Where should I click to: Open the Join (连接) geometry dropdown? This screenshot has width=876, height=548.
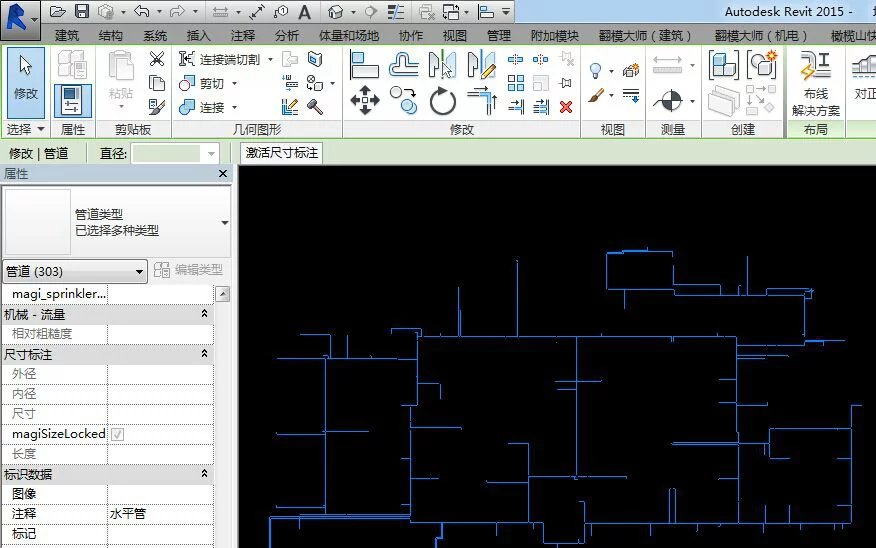(x=235, y=107)
